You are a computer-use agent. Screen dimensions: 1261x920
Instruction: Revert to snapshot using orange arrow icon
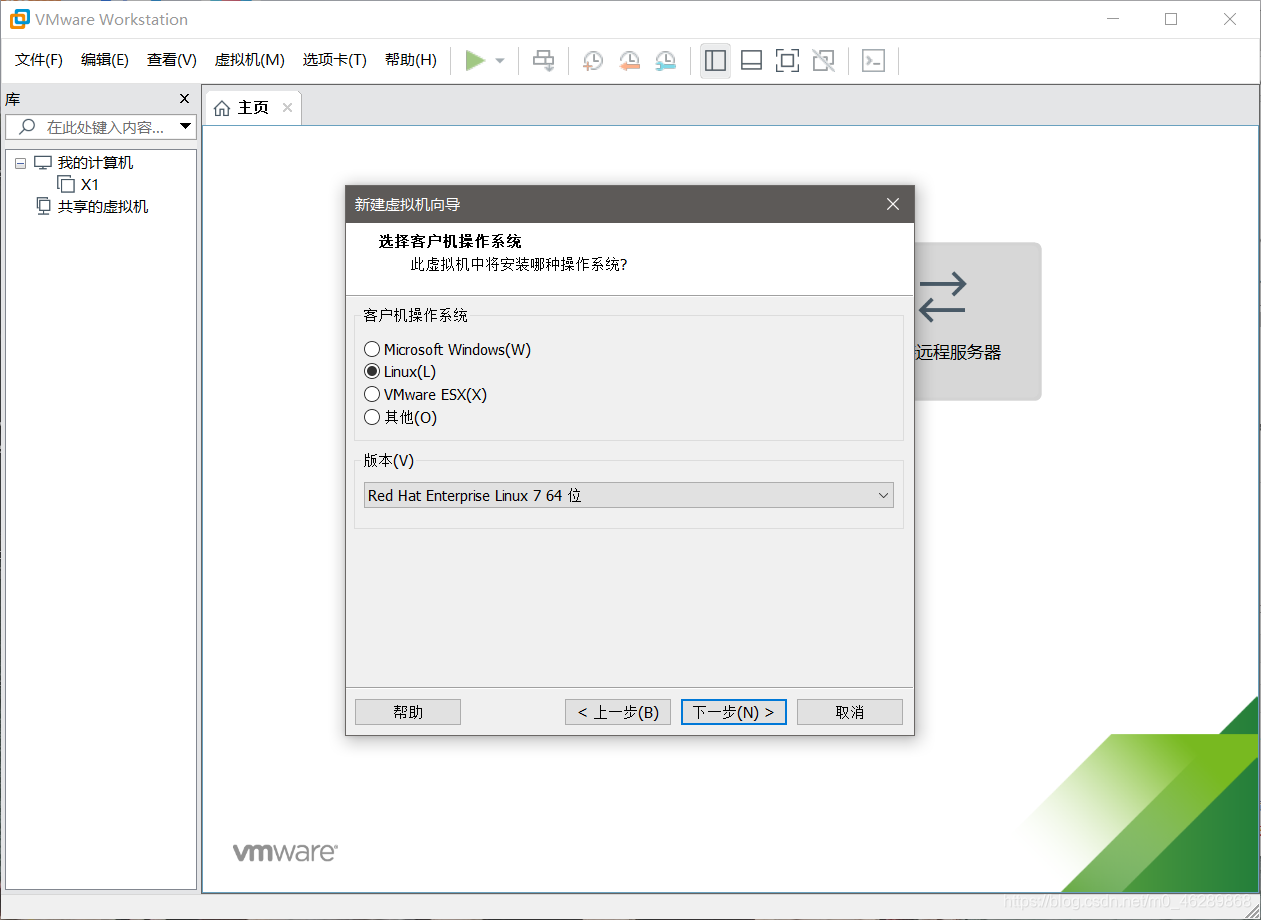tap(629, 61)
